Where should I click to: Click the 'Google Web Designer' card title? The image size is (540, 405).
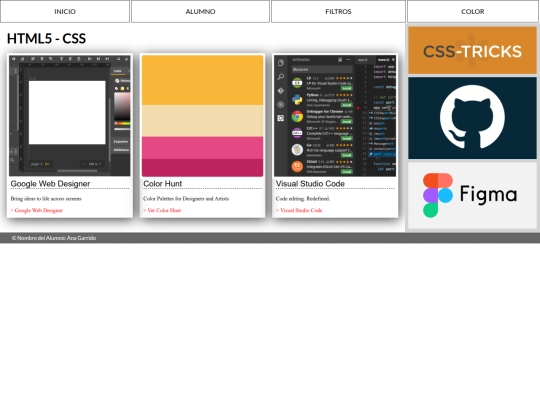tap(50, 184)
